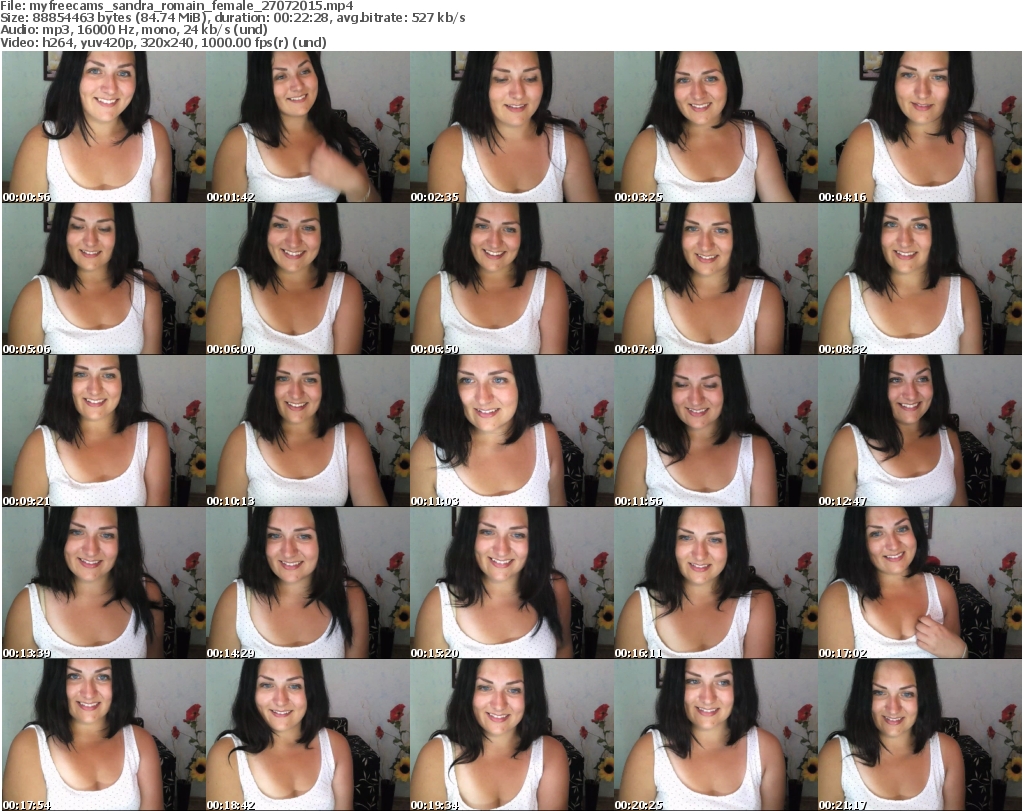This screenshot has height=811, width=1024.
Task: Select the frame timestamped 00:17:02
Action: (x=920, y=583)
